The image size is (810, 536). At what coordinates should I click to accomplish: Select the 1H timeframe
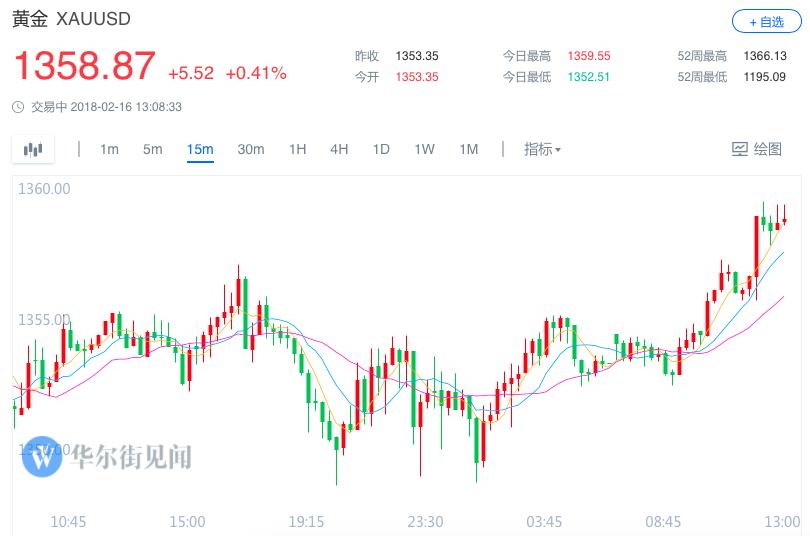click(297, 149)
